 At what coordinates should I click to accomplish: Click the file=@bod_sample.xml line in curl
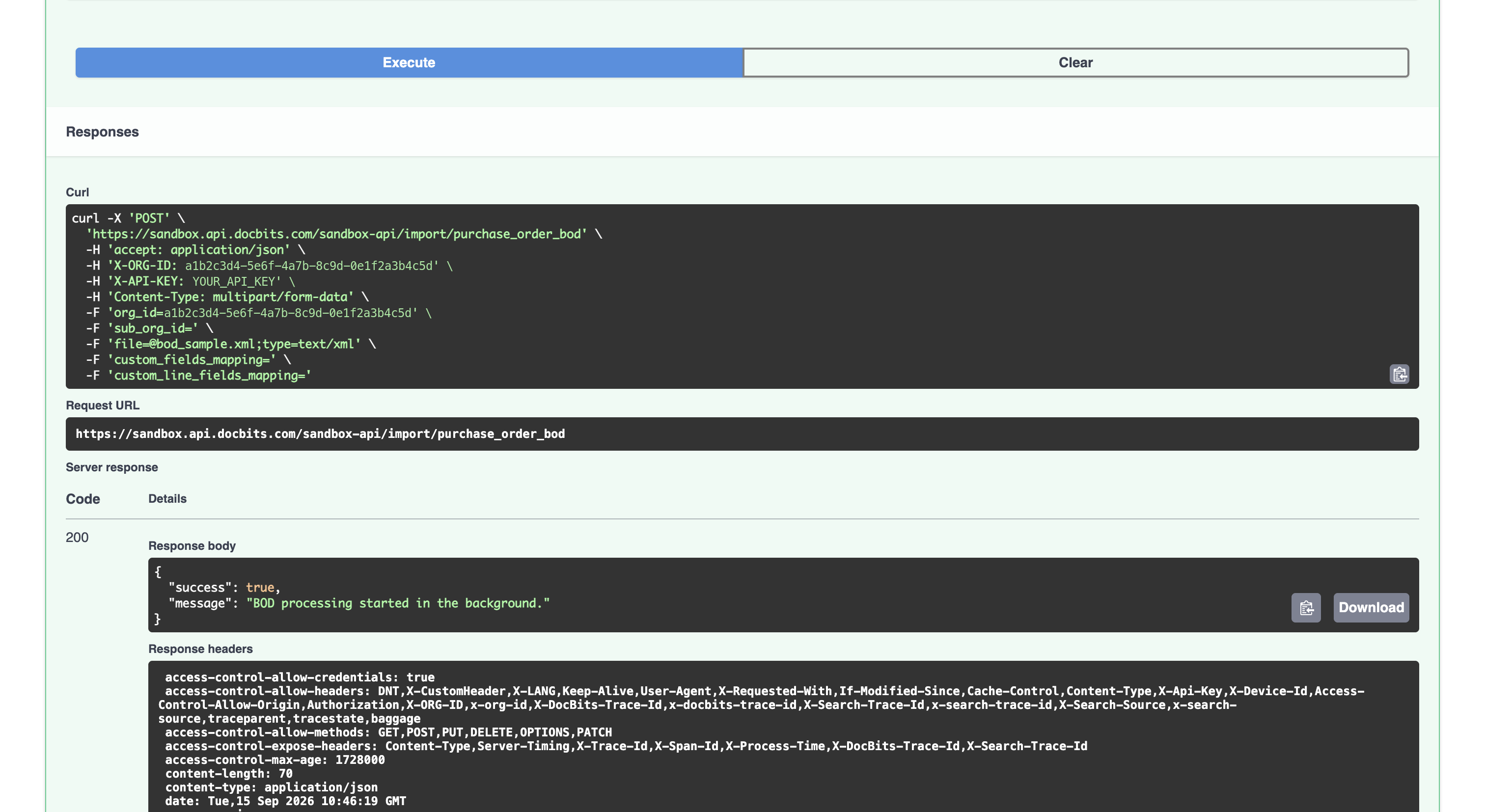pyautogui.click(x=231, y=344)
